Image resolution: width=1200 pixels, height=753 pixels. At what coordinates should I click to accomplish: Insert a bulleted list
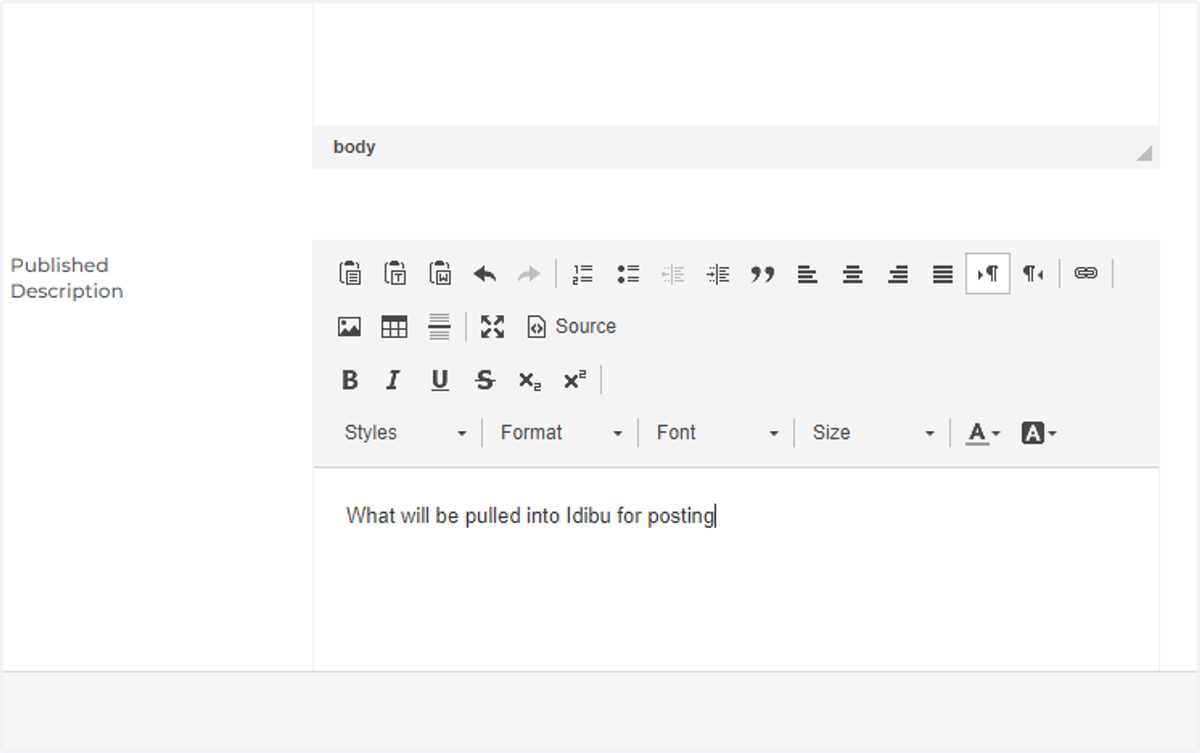(628, 273)
